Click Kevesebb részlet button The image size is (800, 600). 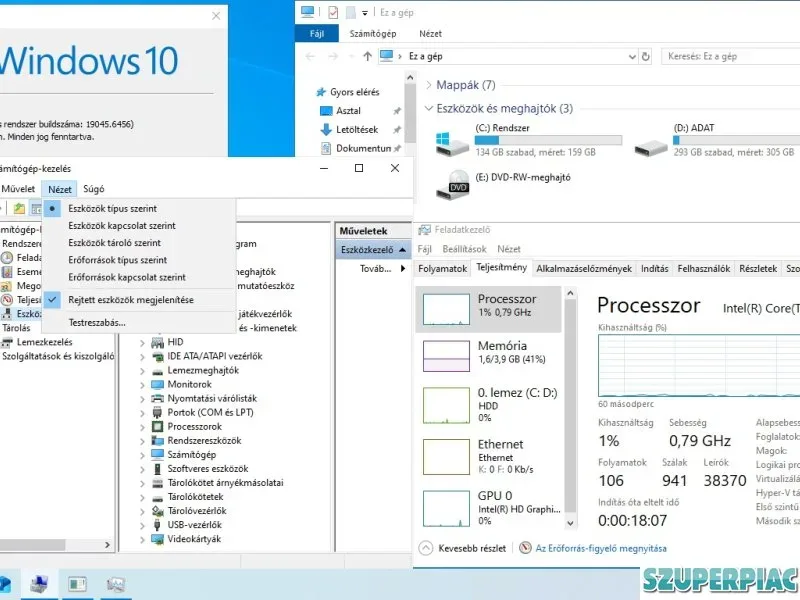[463, 548]
